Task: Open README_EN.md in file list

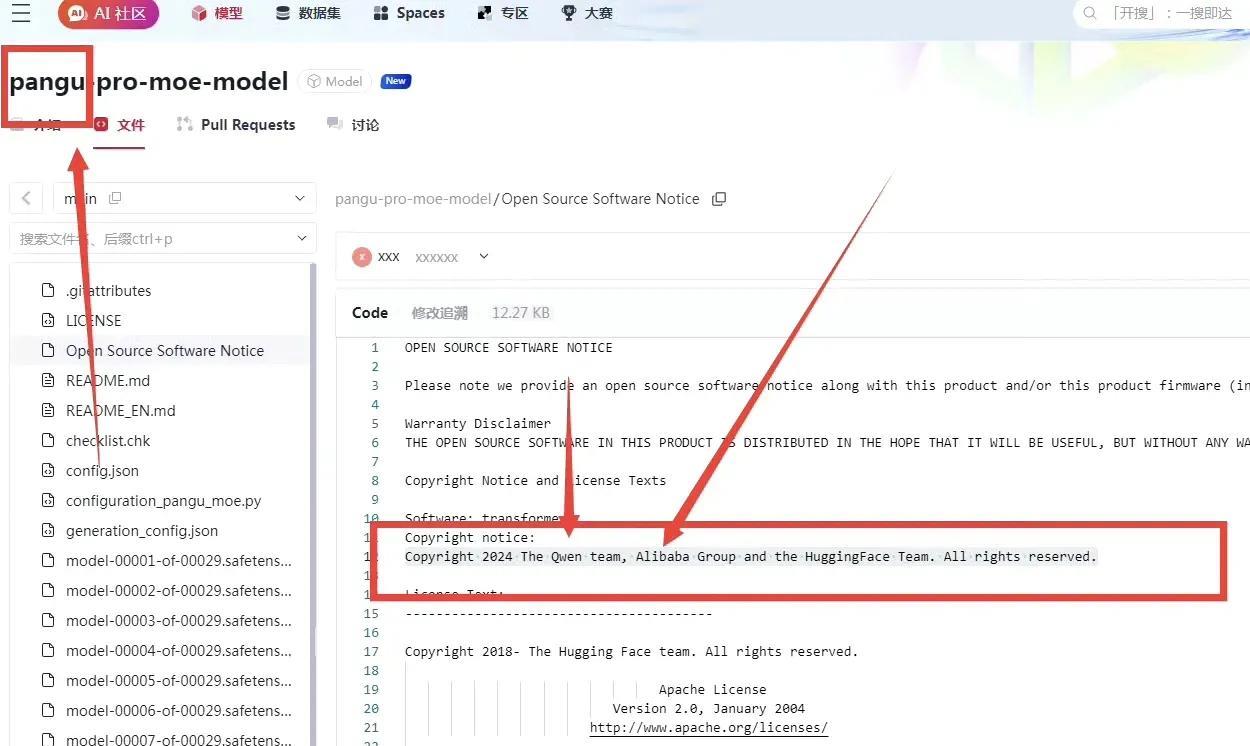Action: (121, 411)
